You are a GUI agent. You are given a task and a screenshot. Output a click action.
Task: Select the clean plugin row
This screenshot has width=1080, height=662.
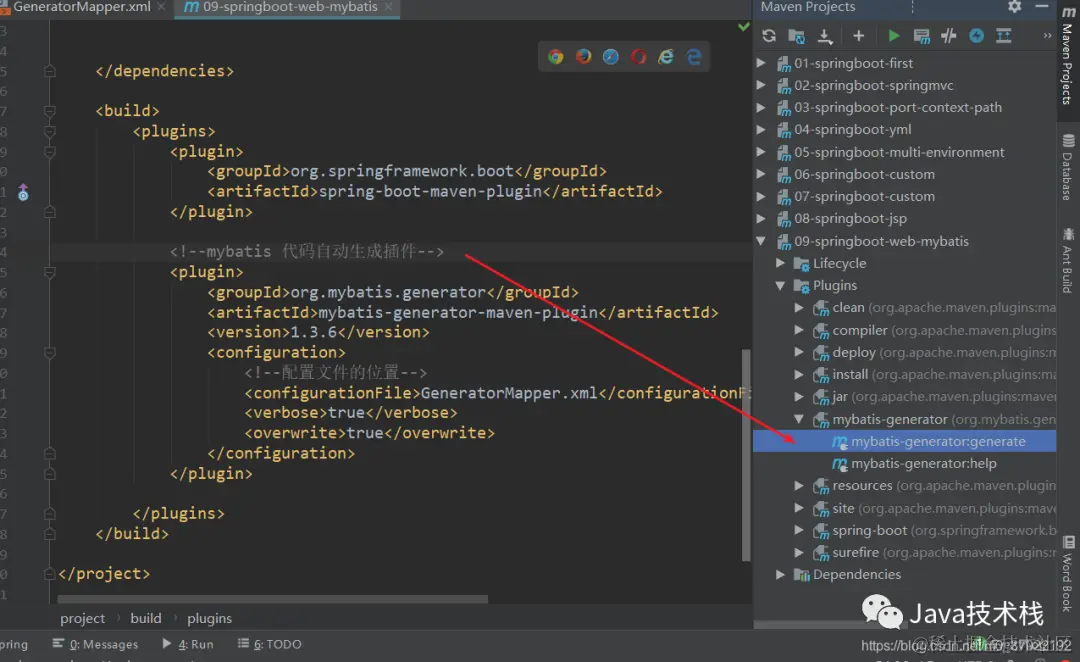[904, 308]
